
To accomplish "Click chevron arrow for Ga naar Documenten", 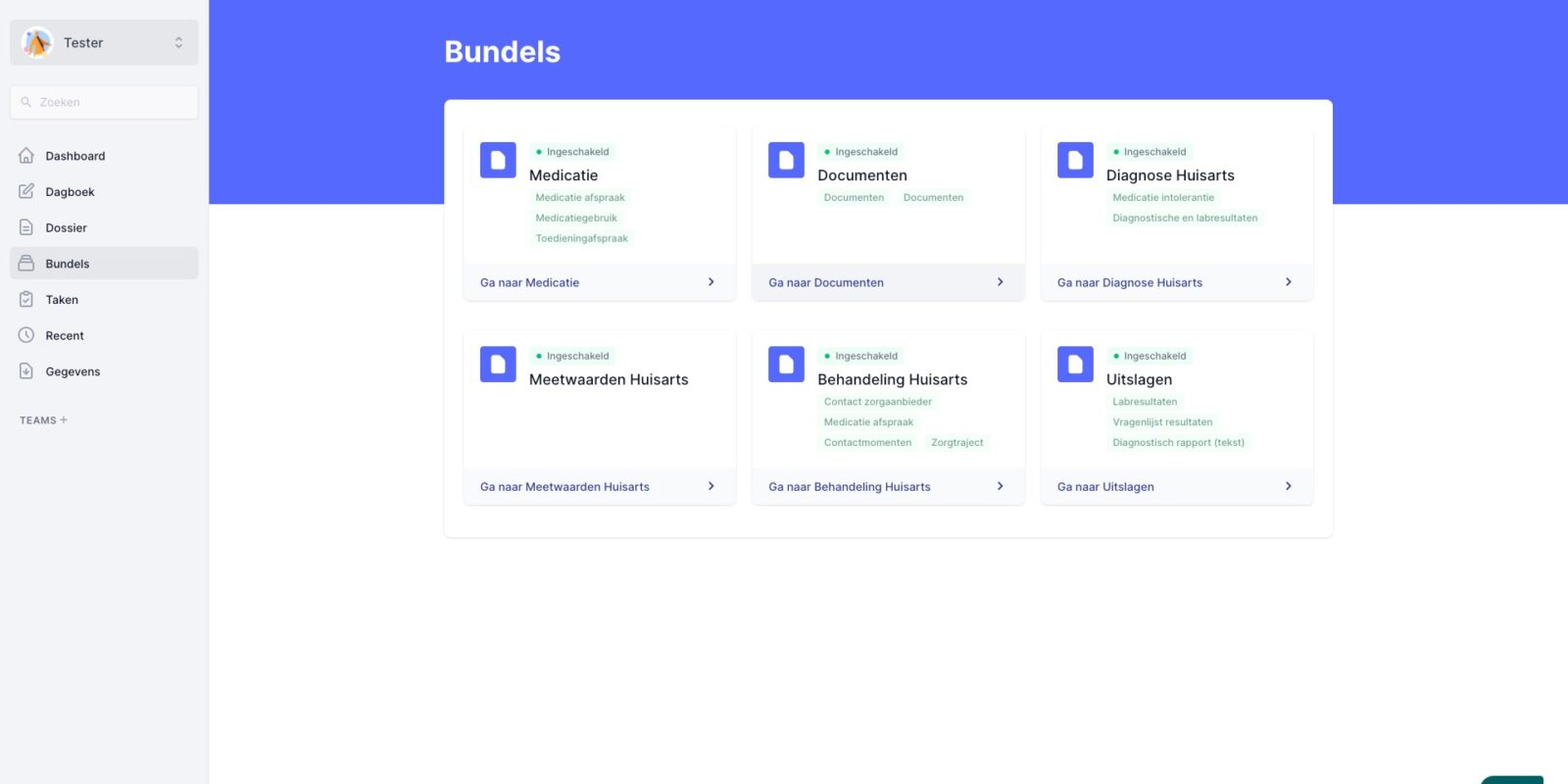I will [x=1000, y=282].
